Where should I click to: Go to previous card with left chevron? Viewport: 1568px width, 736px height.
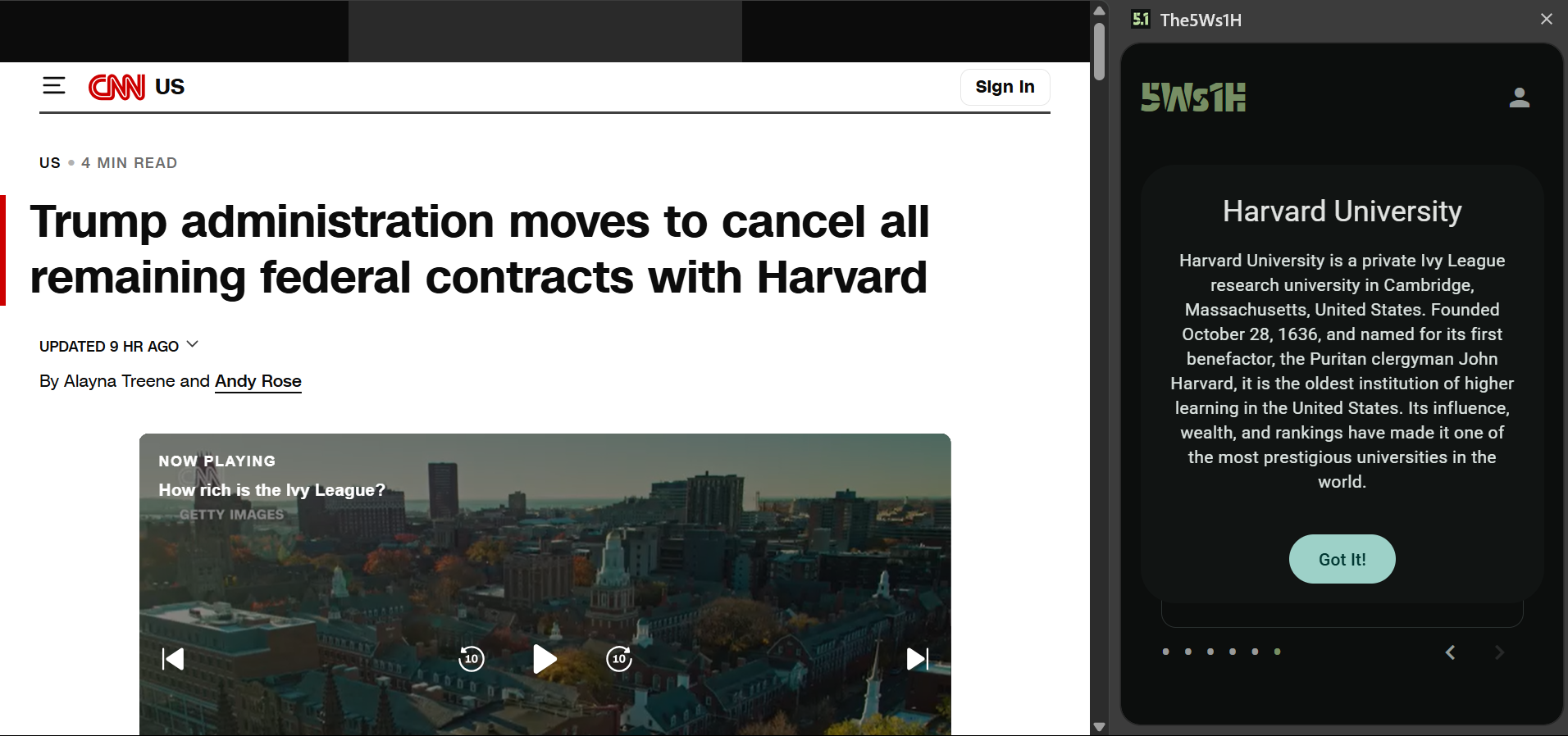1450,652
